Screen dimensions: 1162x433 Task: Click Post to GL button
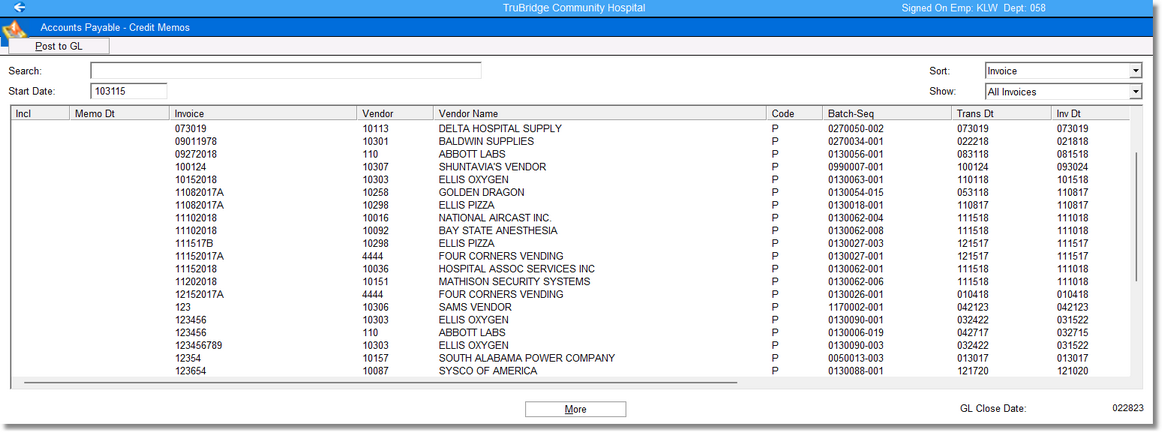tap(59, 47)
